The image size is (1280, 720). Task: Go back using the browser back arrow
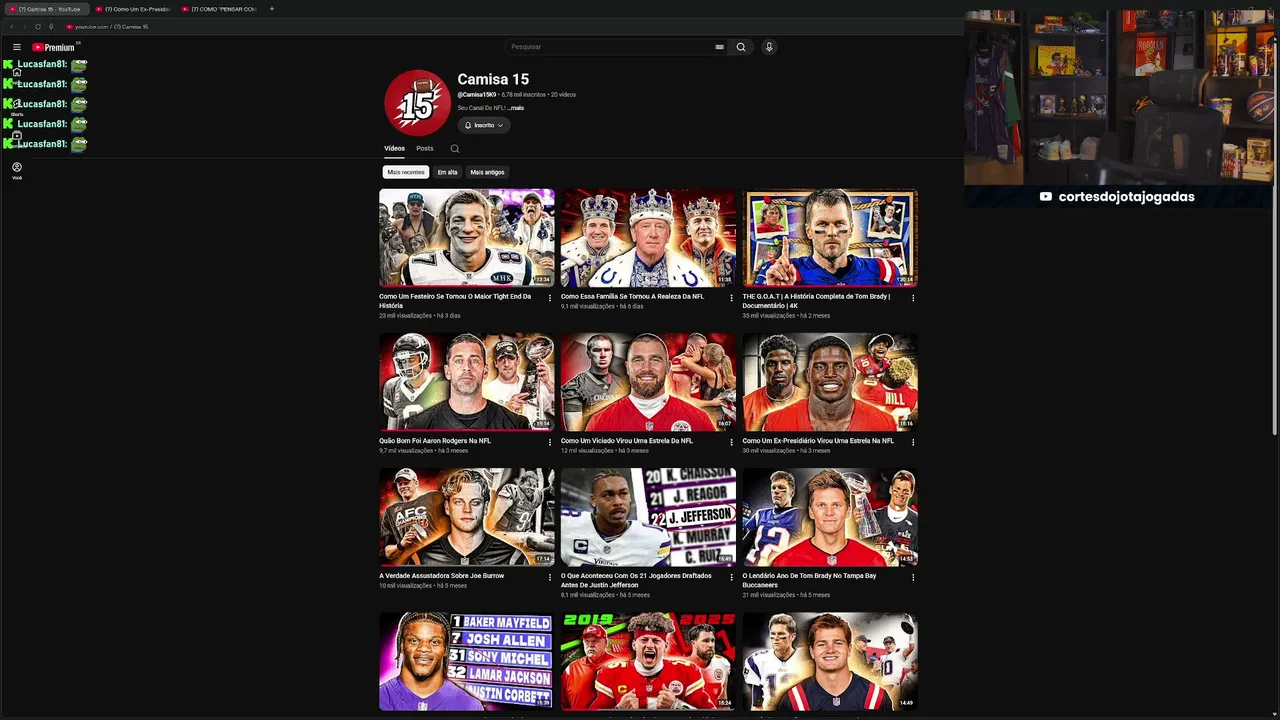pos(11,27)
